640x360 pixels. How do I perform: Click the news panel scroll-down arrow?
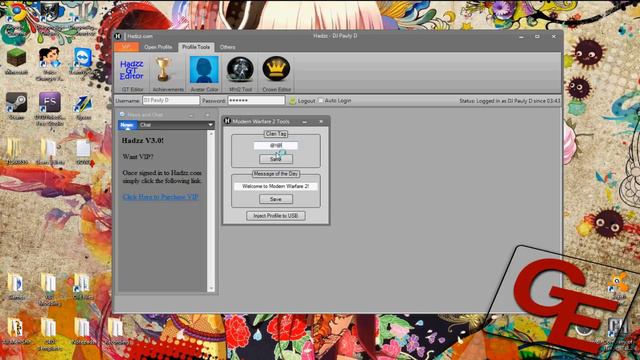[x=211, y=288]
